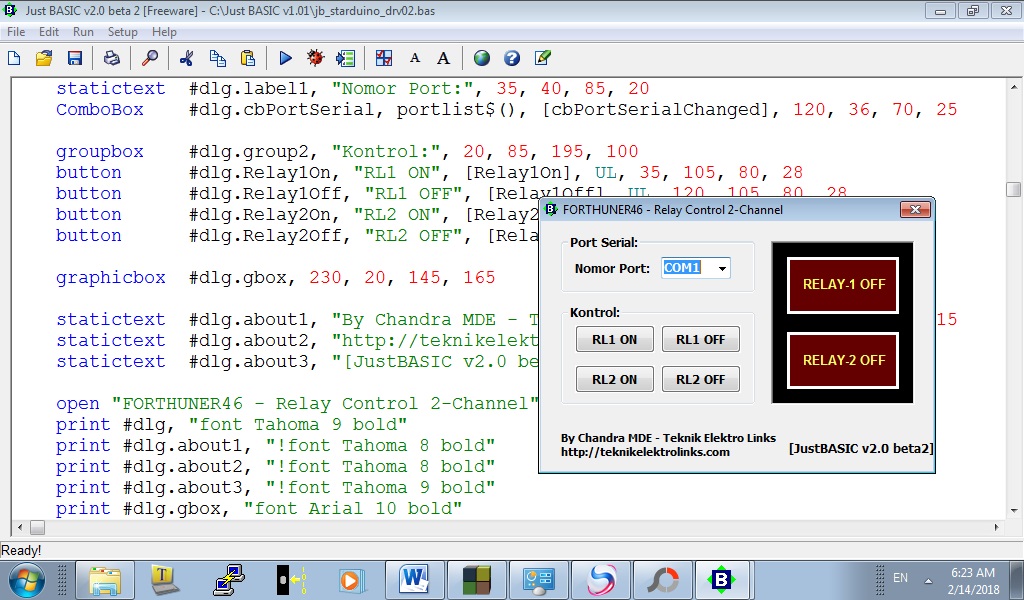Viewport: 1024px width, 600px height.
Task: Click the RL1 OFF button
Action: coord(701,339)
